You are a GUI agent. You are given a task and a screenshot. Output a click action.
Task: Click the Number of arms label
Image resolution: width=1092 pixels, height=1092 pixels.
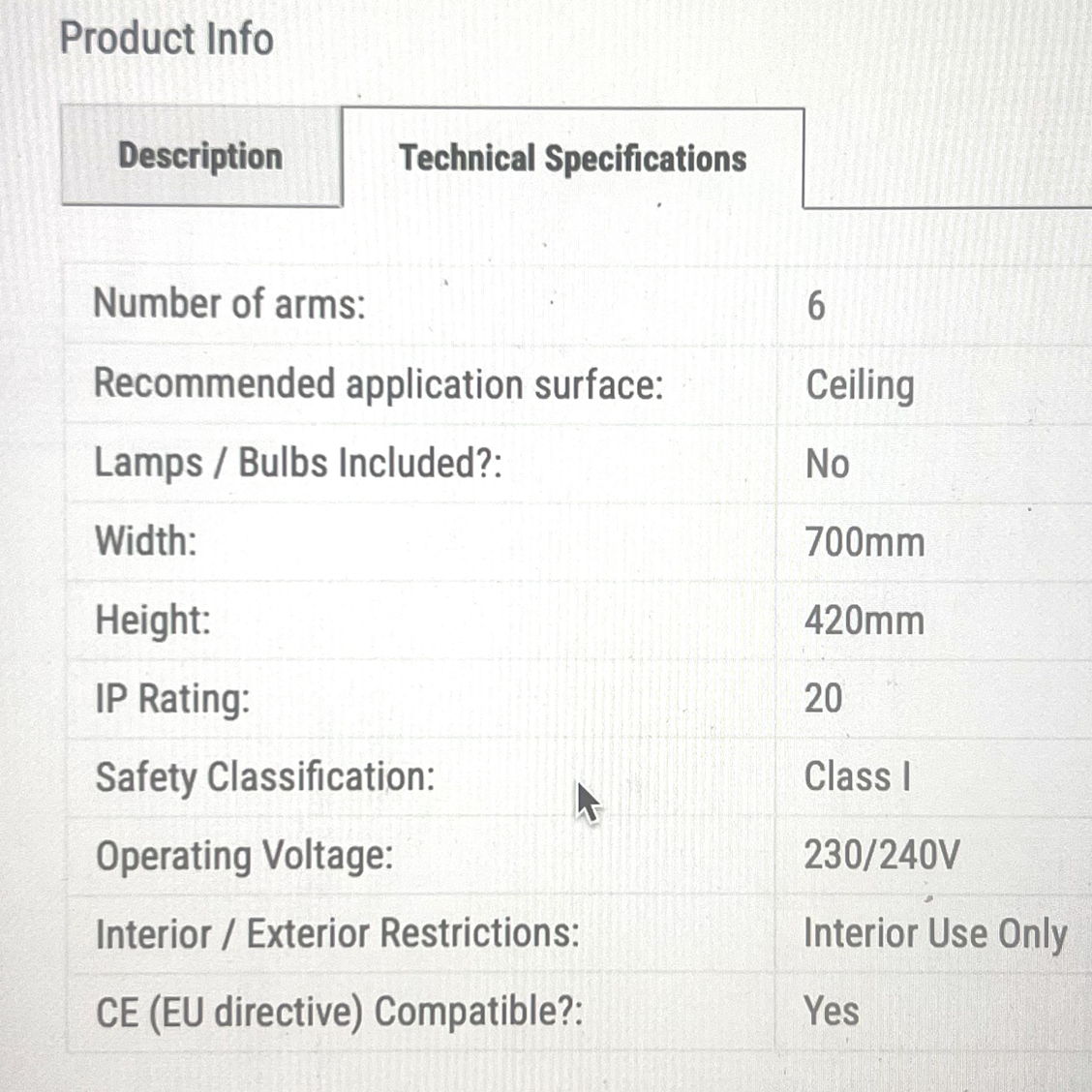229,304
